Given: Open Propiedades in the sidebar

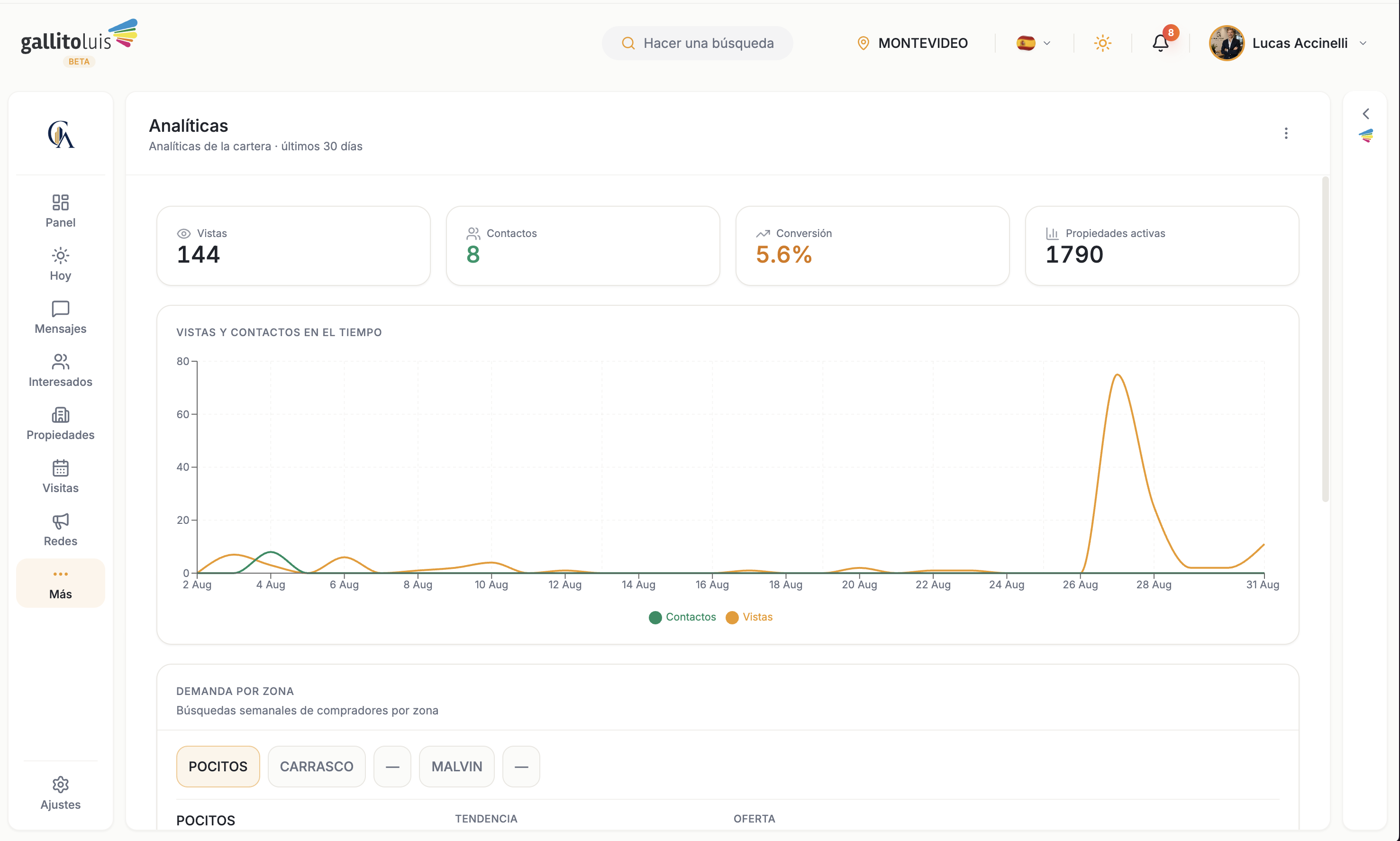Looking at the screenshot, I should (x=60, y=424).
